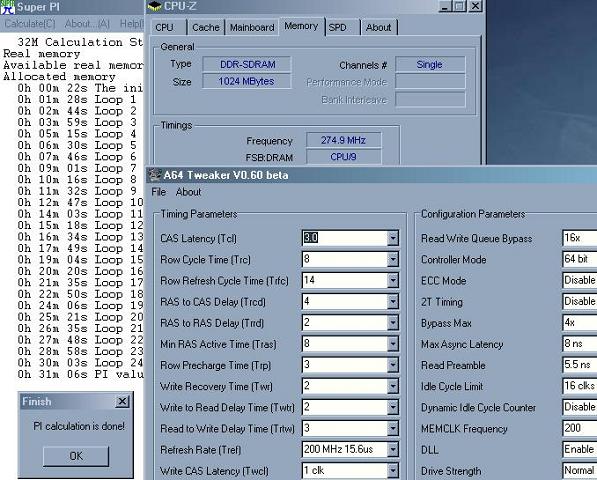
Task: Expand Write to Read Delay (Twtr) dropdown
Action: click(392, 407)
